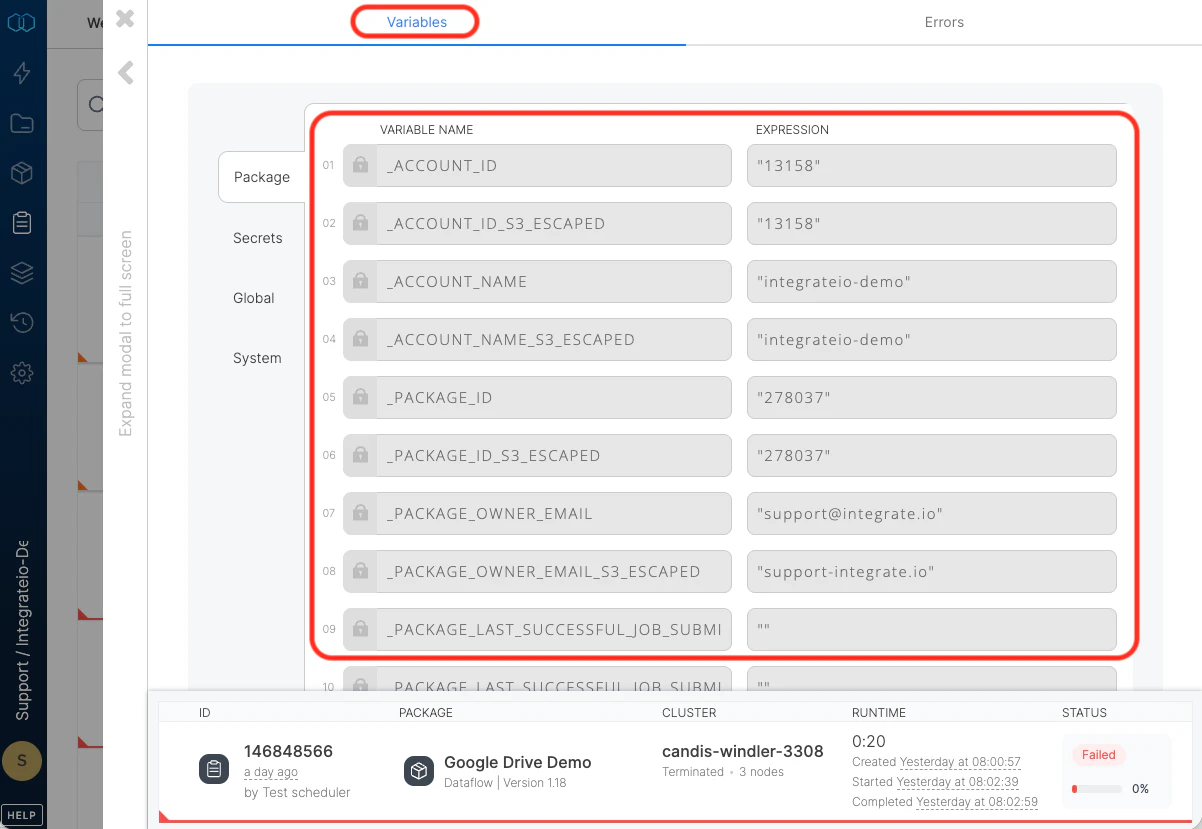This screenshot has width=1202, height=829.
Task: Click the "integrateio-demo" expression for _ACCOUNT_NAME
Action: [x=932, y=282]
